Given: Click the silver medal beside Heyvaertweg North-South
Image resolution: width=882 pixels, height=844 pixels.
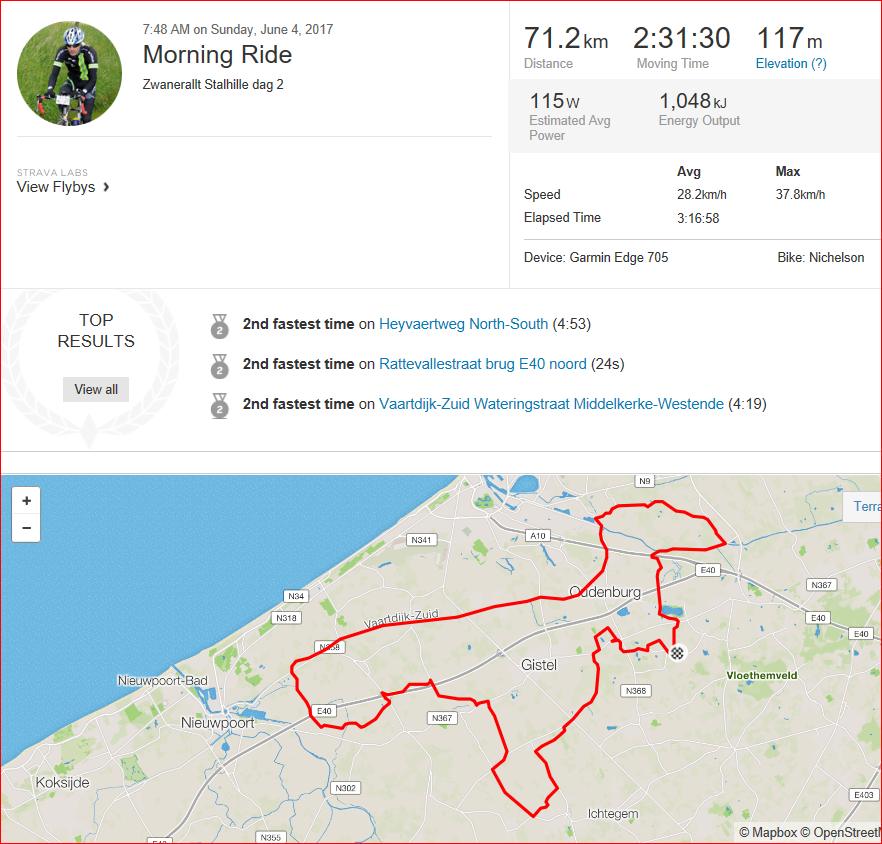Looking at the screenshot, I should [x=219, y=326].
